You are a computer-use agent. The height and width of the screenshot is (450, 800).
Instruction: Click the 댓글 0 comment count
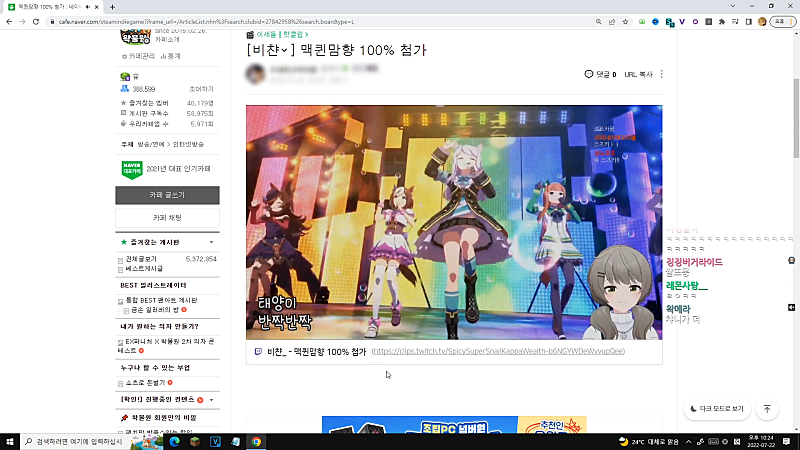coord(606,74)
